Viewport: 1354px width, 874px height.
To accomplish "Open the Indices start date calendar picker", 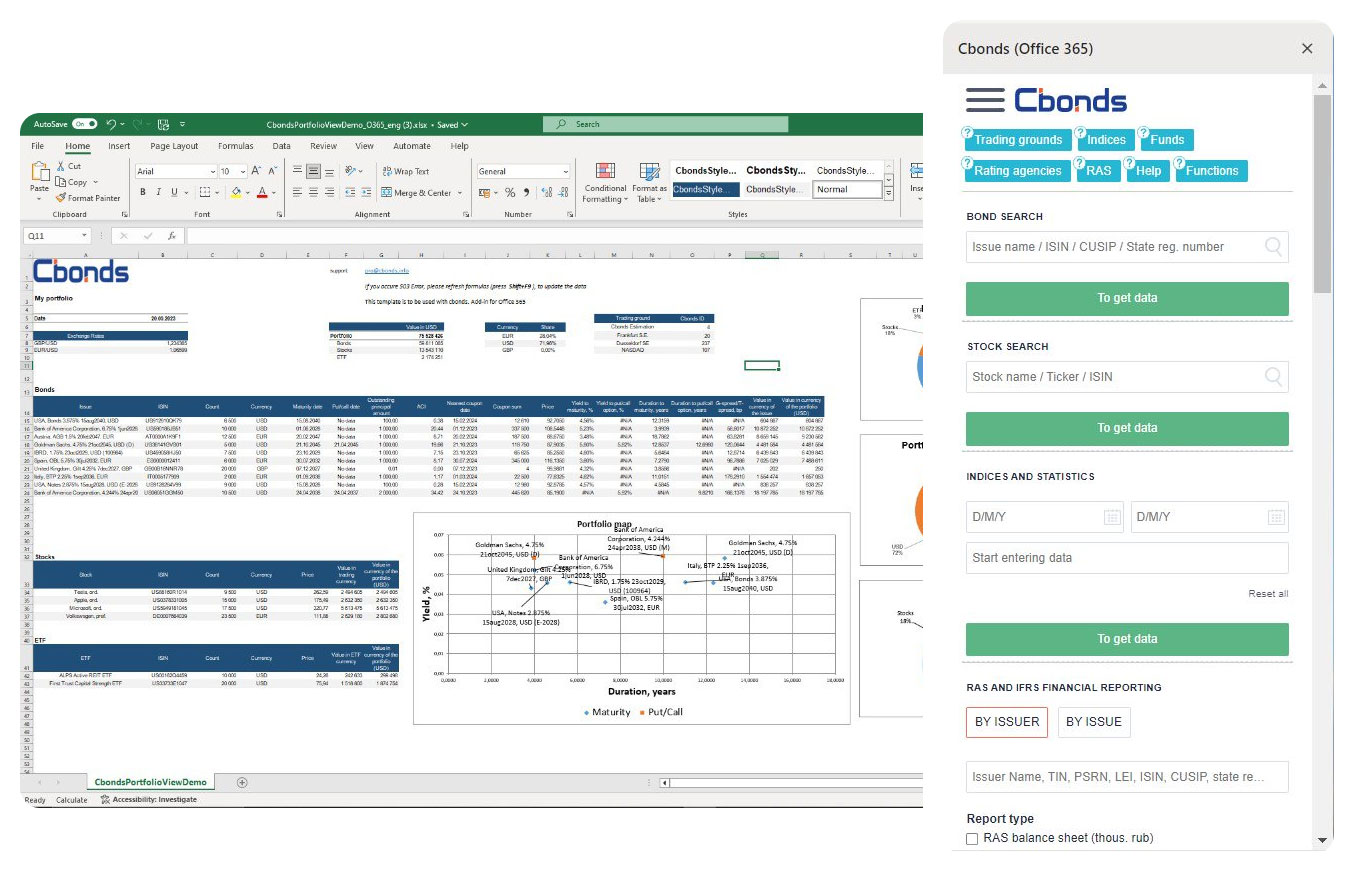I will click(x=1113, y=517).
